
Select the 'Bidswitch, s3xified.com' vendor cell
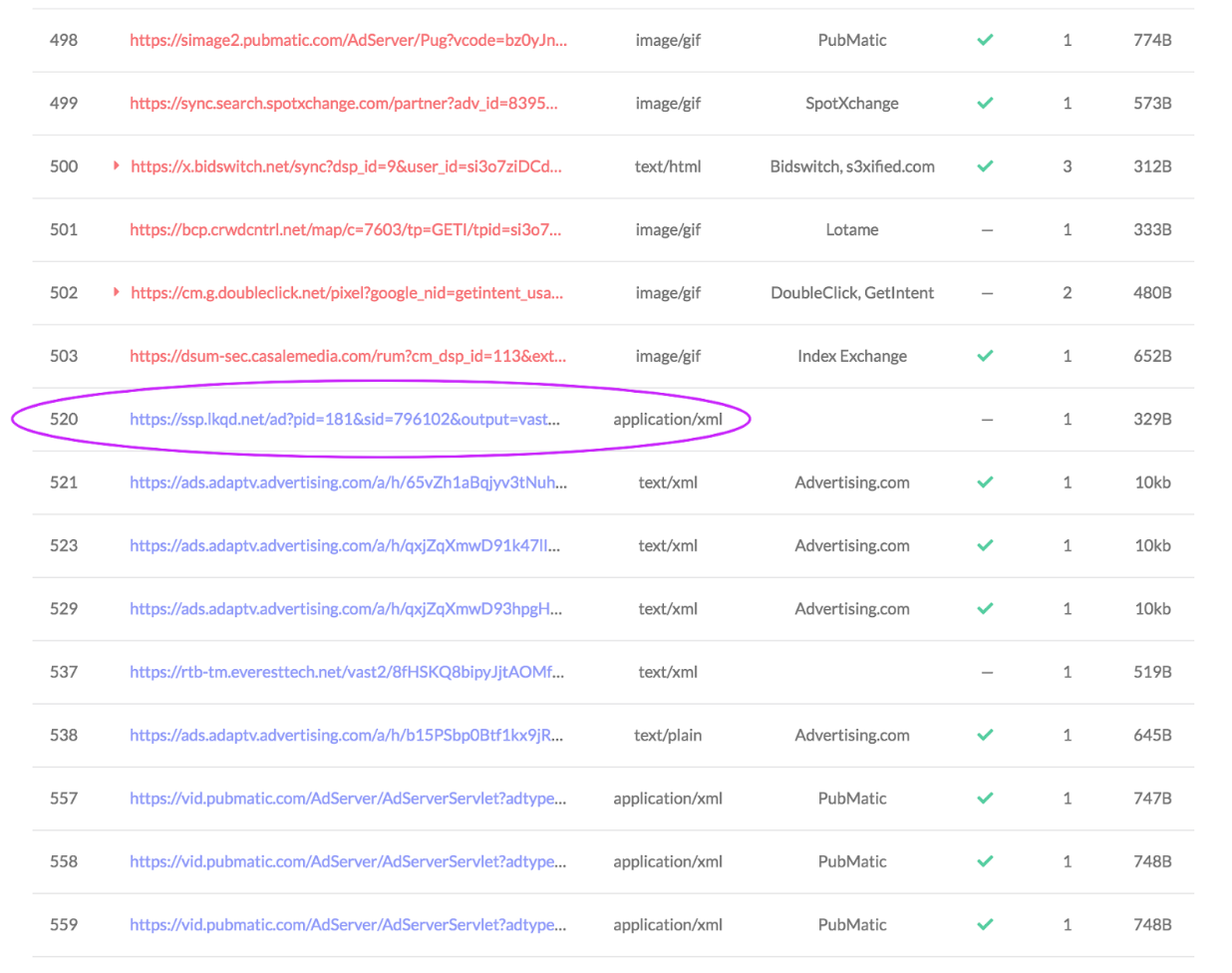click(x=851, y=166)
